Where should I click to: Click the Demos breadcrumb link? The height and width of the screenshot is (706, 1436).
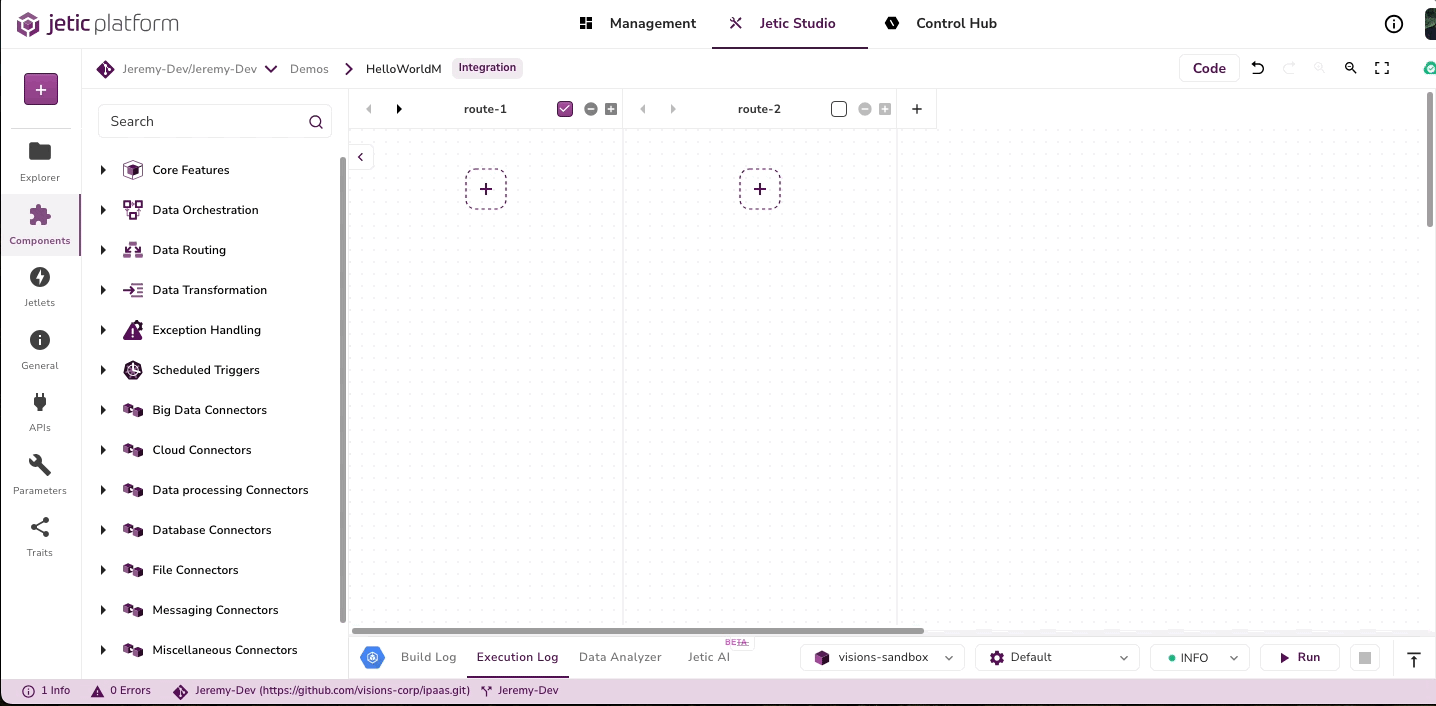pos(309,69)
